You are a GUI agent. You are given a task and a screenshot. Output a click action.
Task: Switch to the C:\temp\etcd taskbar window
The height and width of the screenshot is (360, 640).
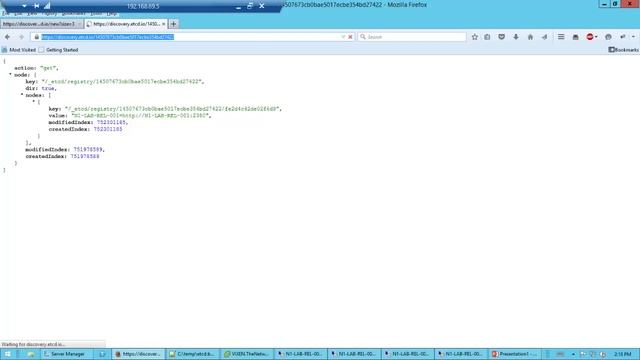tap(192, 354)
